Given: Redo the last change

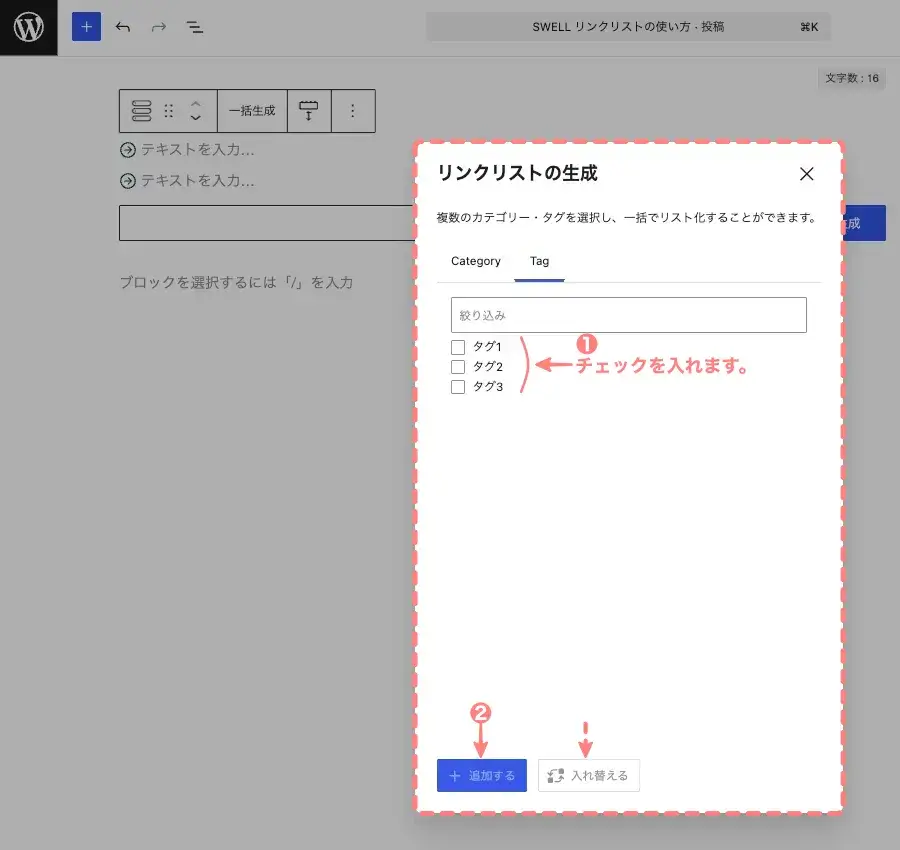Looking at the screenshot, I should coord(158,27).
